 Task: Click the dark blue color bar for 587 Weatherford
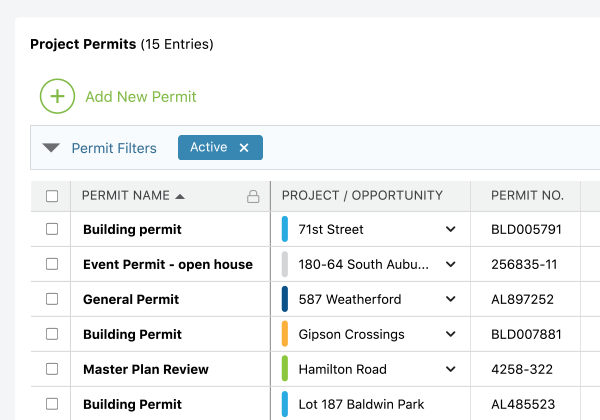pyautogui.click(x=285, y=299)
